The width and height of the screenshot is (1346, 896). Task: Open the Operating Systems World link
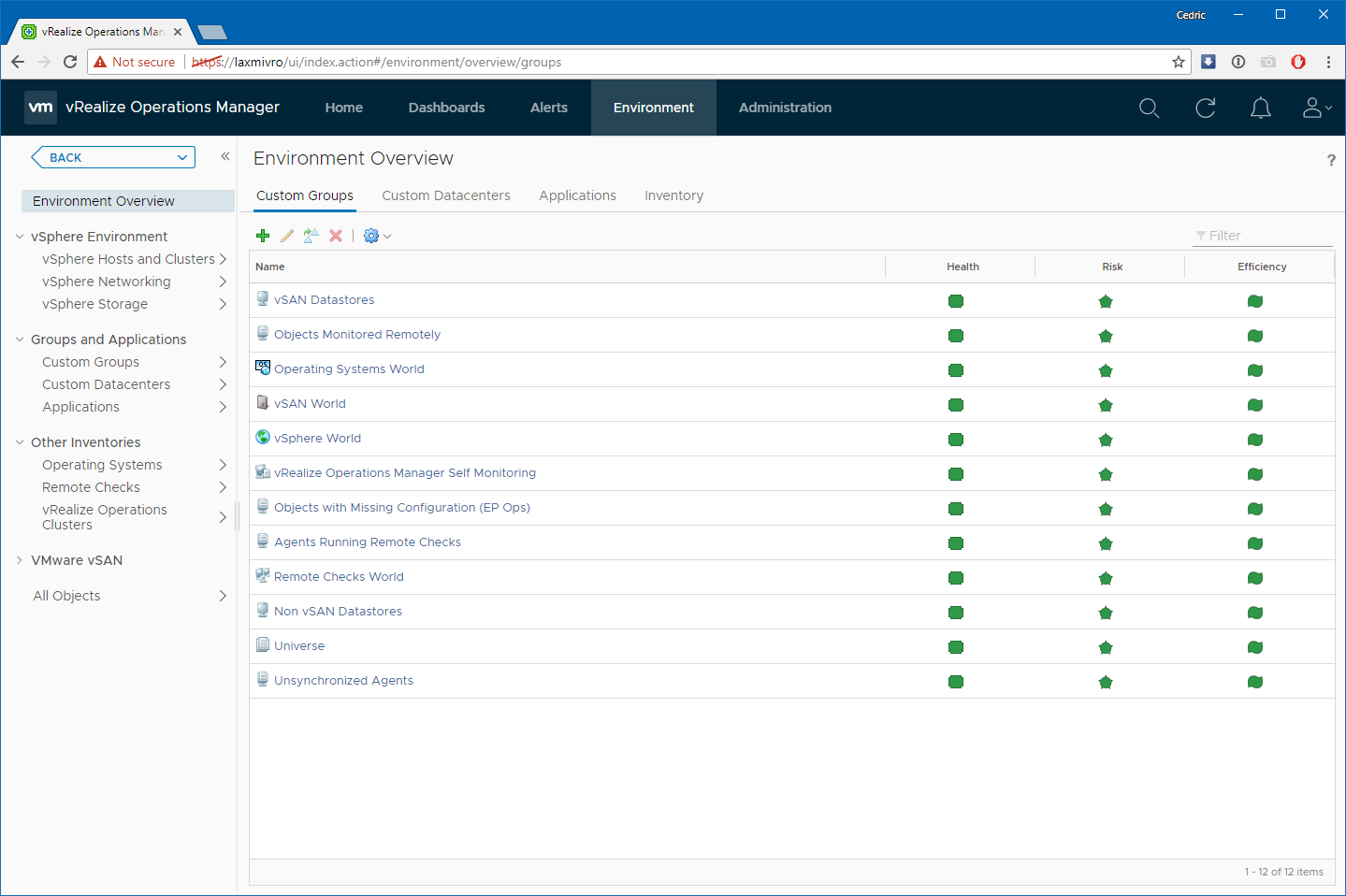tap(349, 369)
